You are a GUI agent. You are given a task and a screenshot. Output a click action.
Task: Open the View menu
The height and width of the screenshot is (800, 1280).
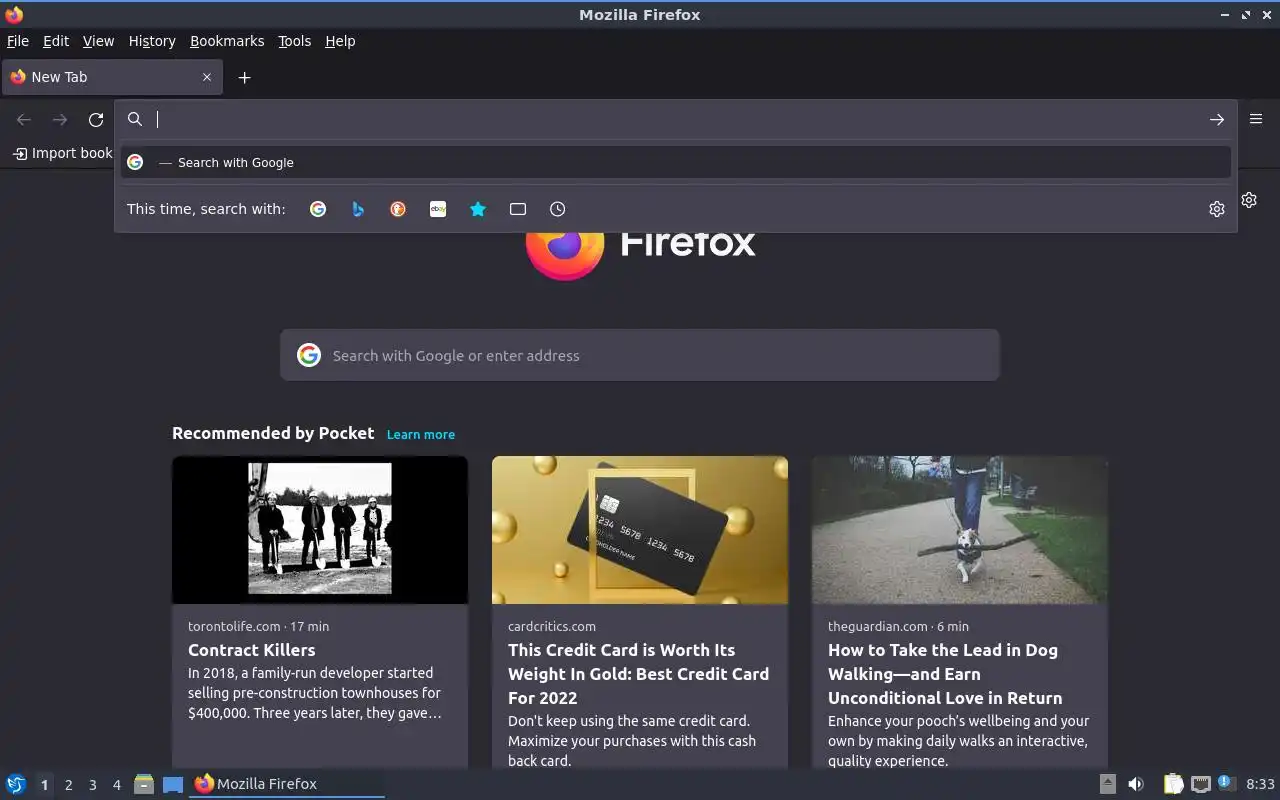(98, 41)
